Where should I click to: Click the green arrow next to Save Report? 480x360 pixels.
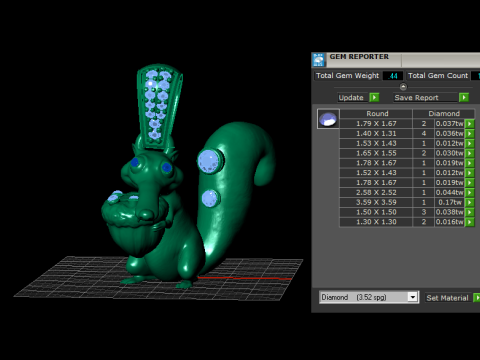click(x=464, y=97)
